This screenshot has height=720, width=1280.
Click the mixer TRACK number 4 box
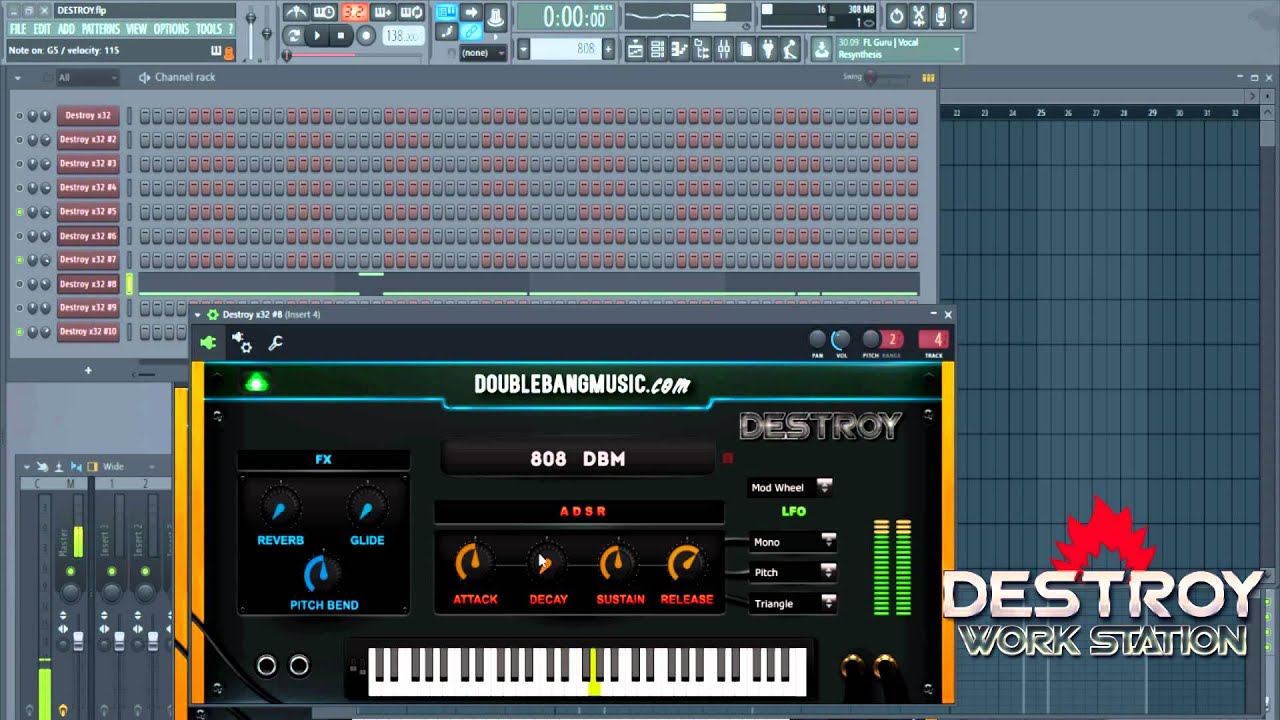[936, 340]
